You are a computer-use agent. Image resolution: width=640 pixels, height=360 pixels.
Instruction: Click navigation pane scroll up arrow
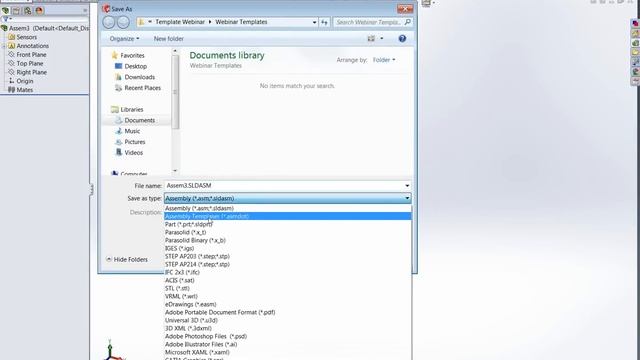(x=175, y=51)
